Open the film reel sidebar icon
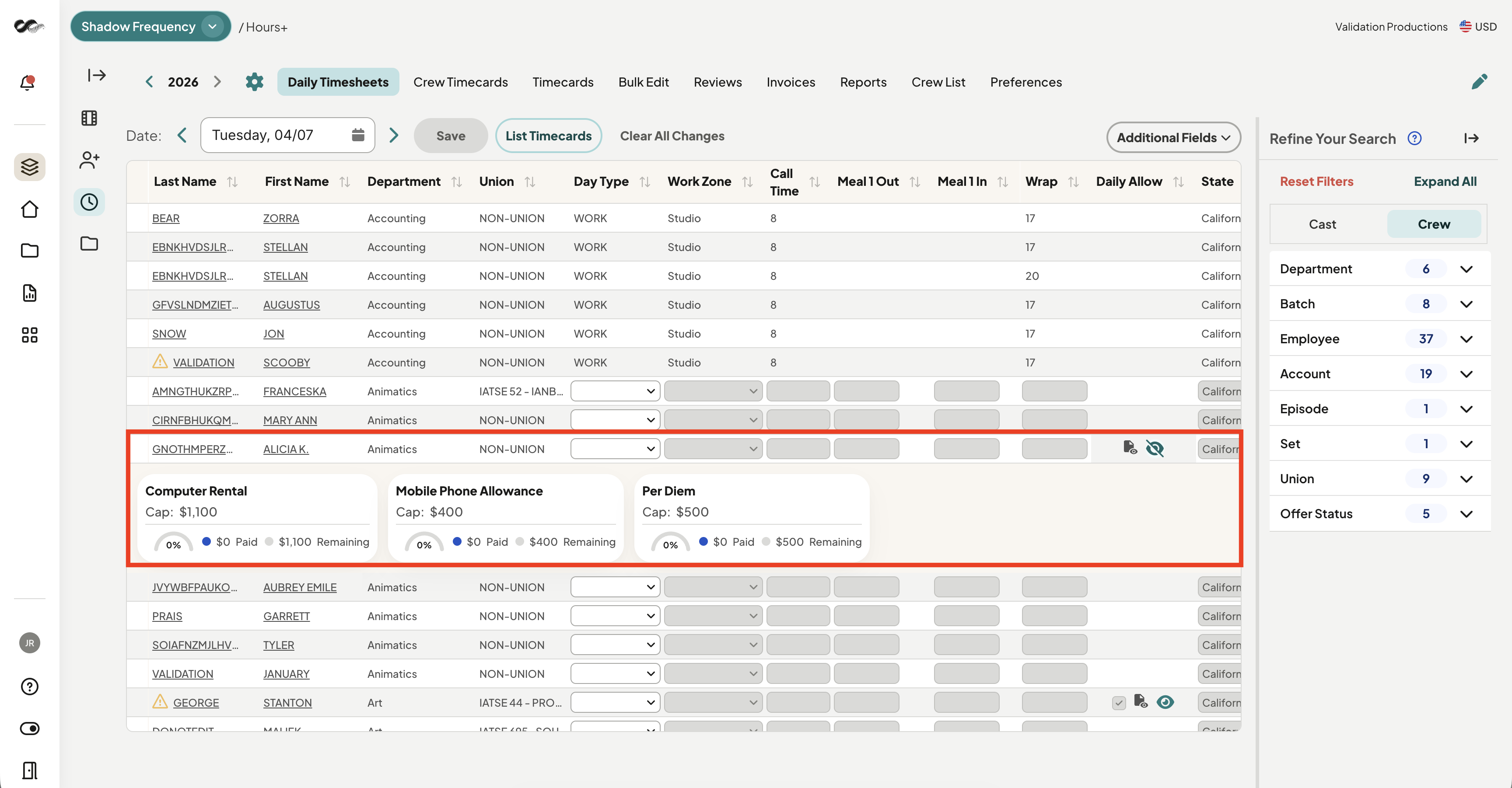 89,118
